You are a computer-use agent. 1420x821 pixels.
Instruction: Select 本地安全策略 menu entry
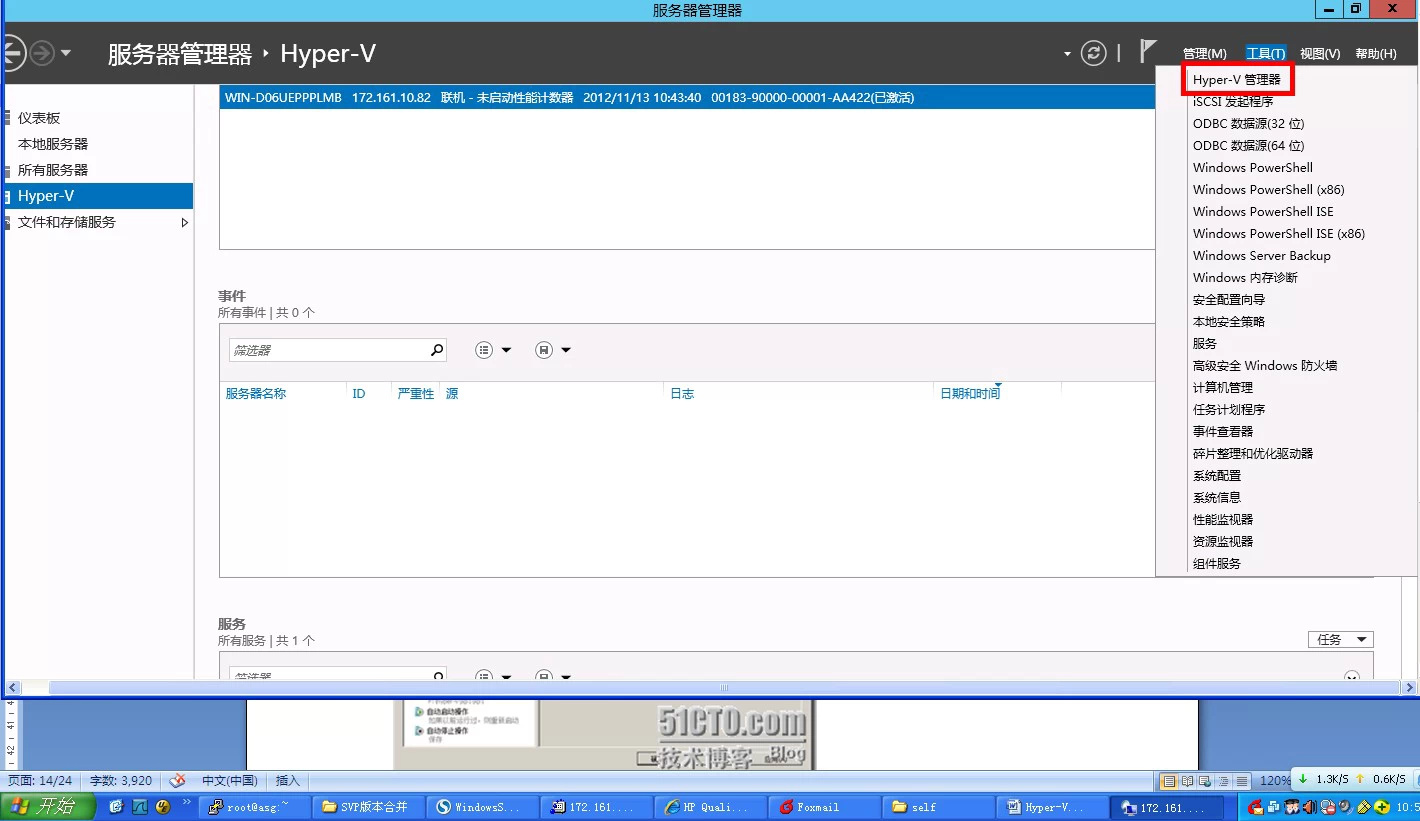pyautogui.click(x=1229, y=322)
